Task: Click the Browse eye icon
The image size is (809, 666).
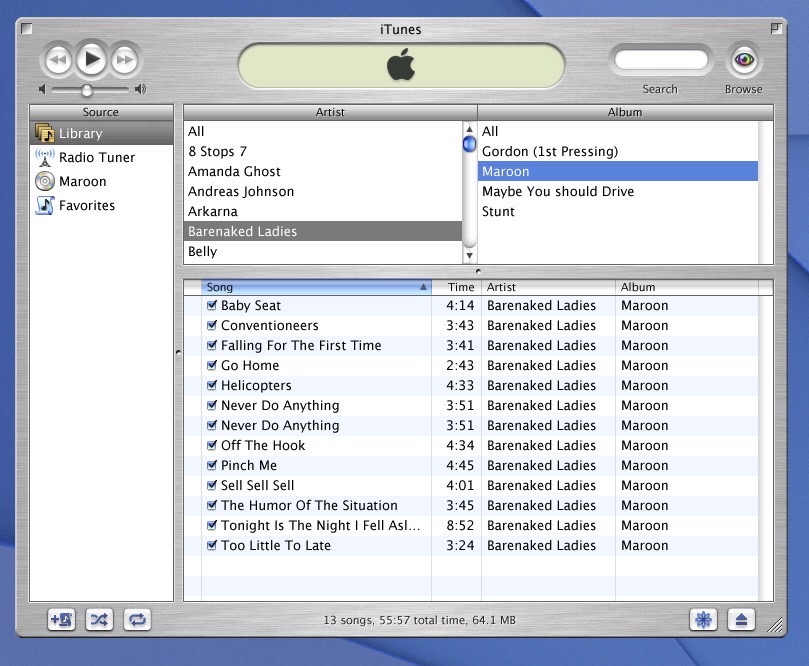Action: (x=743, y=60)
